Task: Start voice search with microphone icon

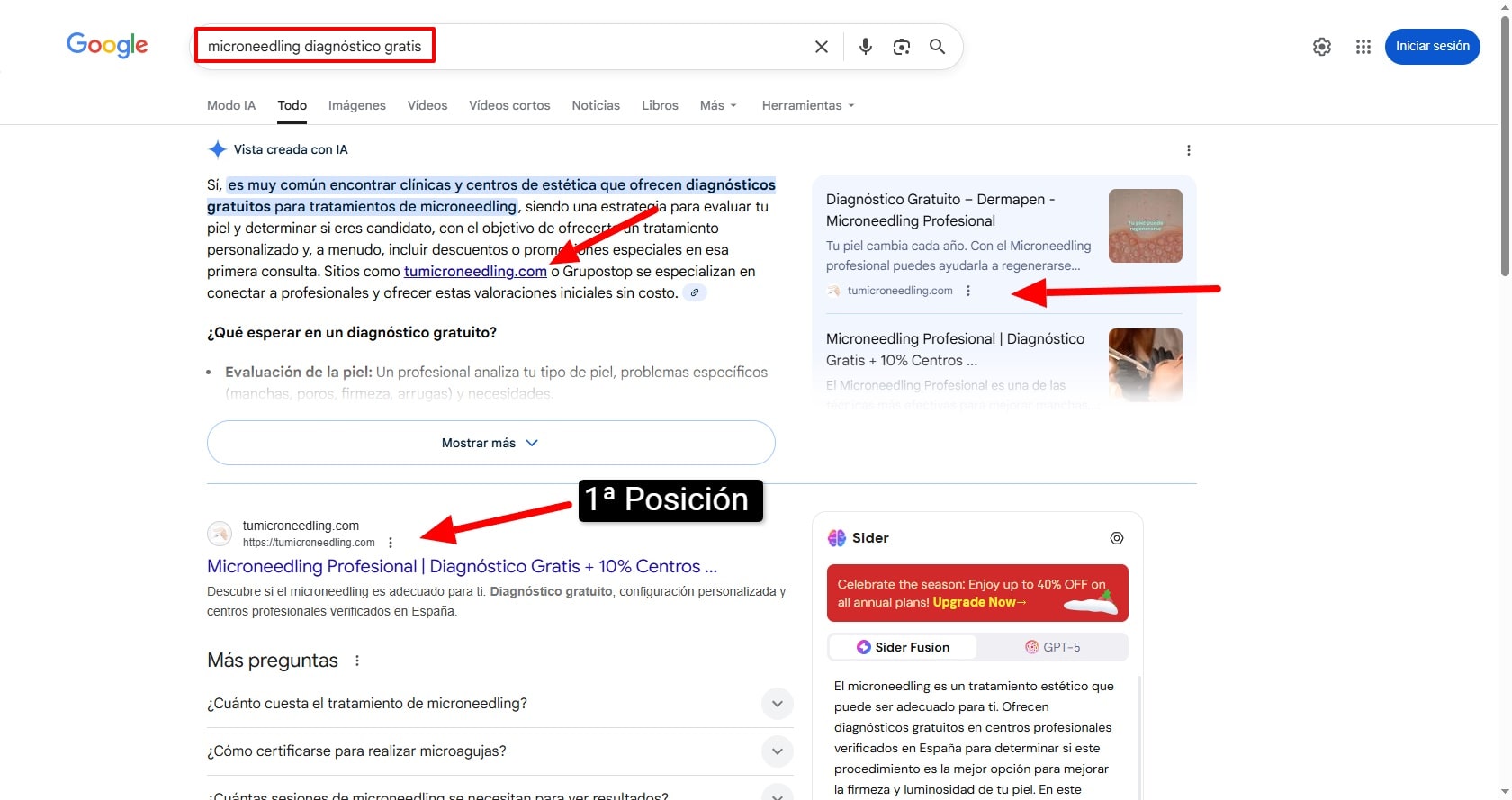Action: [865, 47]
